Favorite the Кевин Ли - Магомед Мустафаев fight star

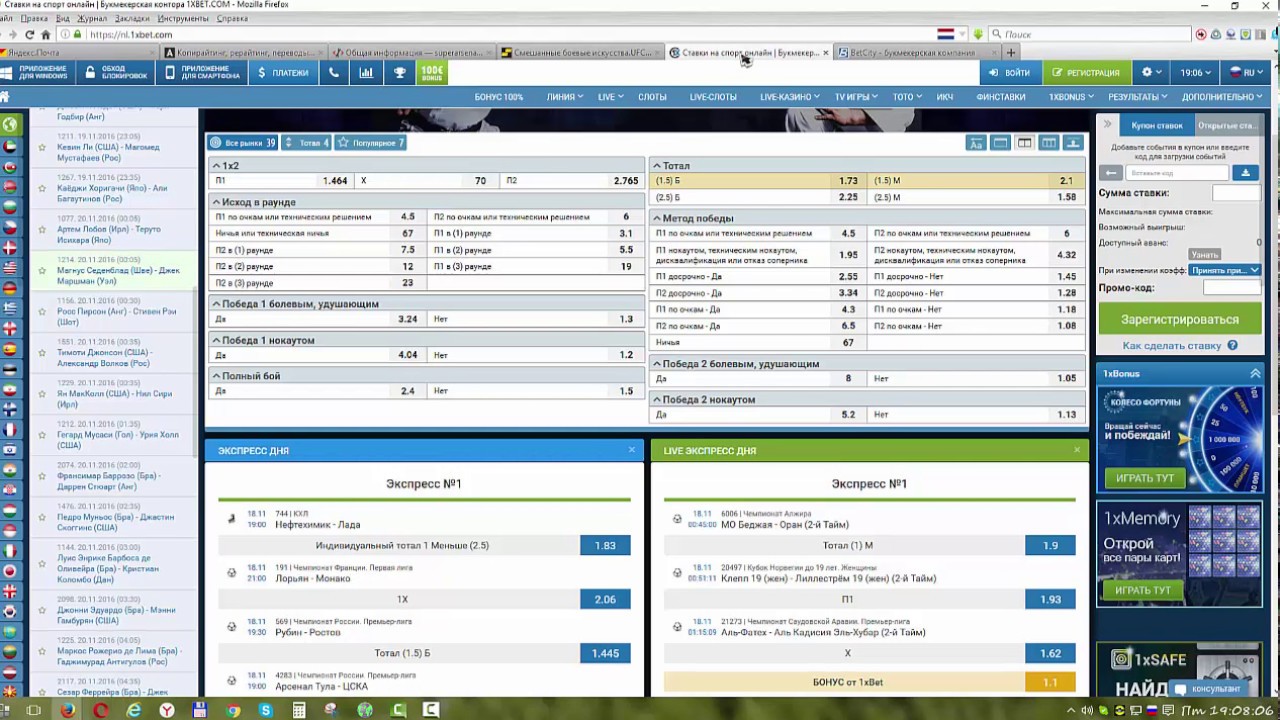(x=42, y=147)
